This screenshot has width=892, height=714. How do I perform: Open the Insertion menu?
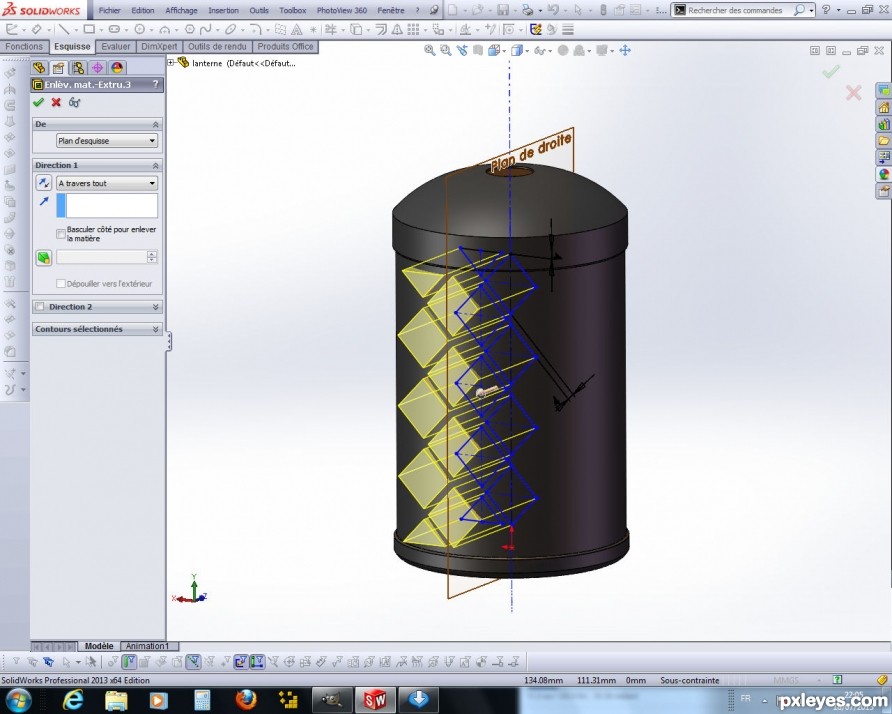tap(224, 10)
